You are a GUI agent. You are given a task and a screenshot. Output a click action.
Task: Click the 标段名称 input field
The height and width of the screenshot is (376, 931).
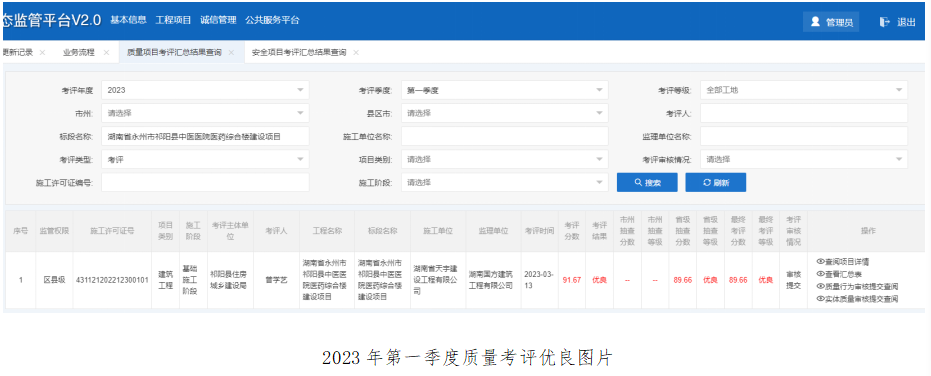point(205,136)
